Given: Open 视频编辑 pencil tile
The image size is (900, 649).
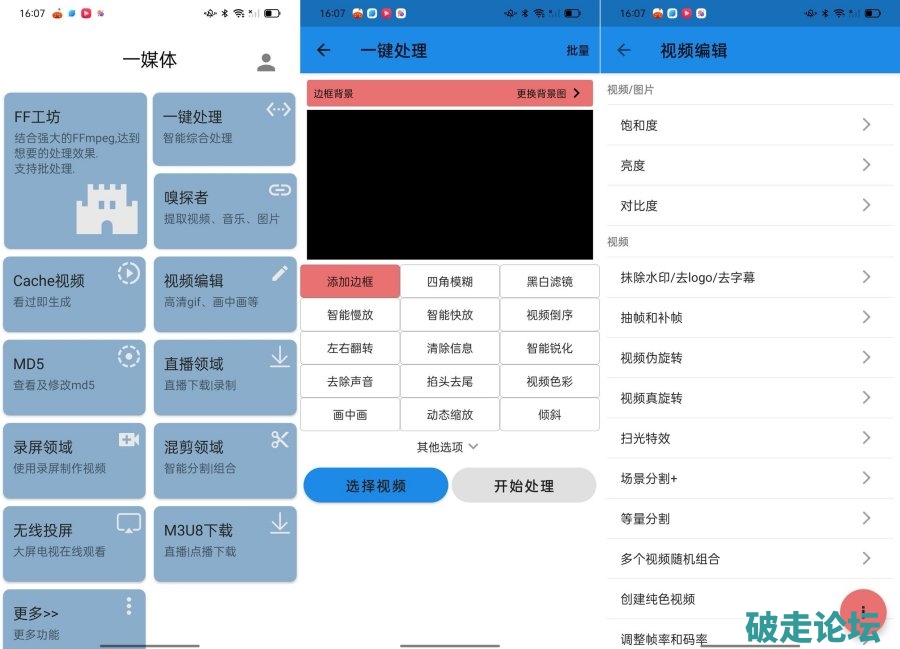Looking at the screenshot, I should click(x=224, y=289).
